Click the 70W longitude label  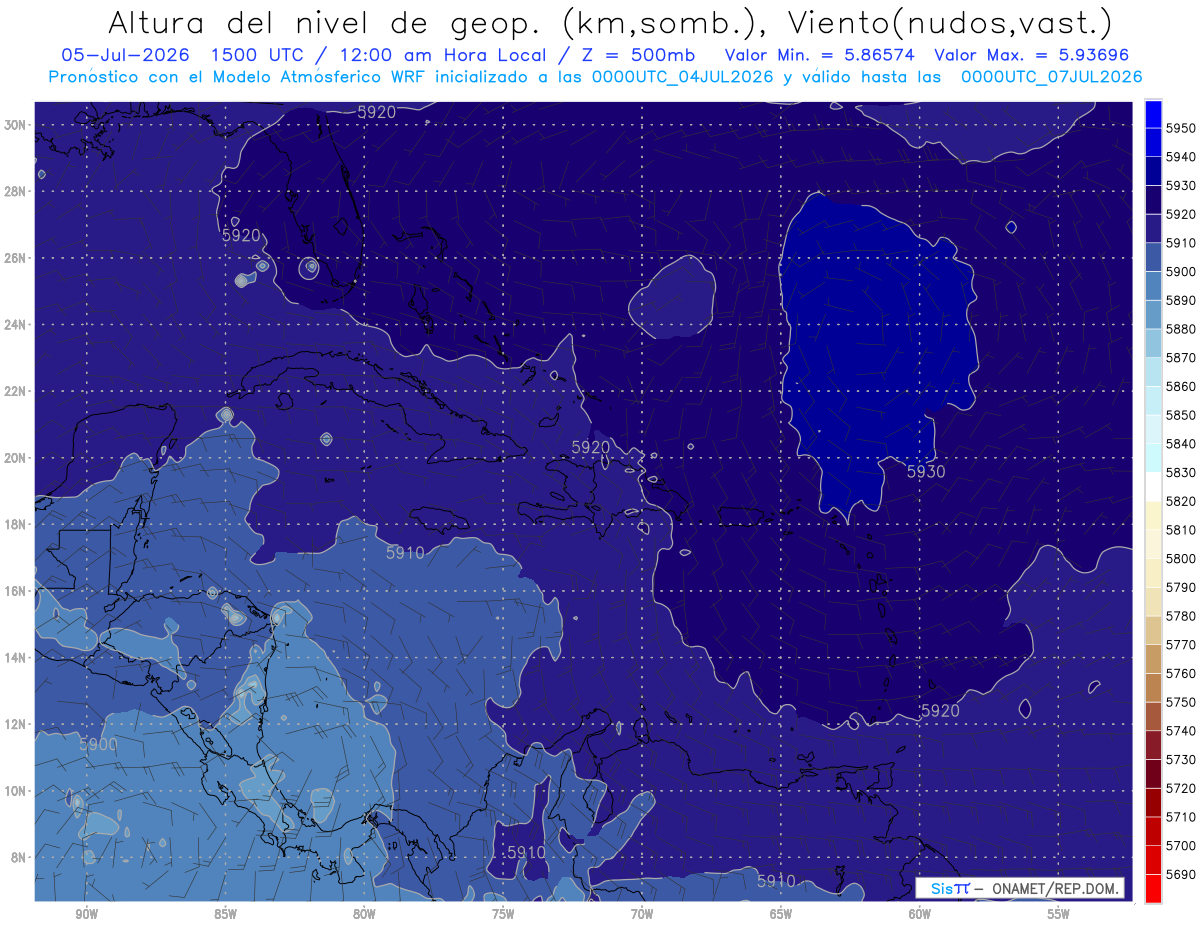(642, 915)
